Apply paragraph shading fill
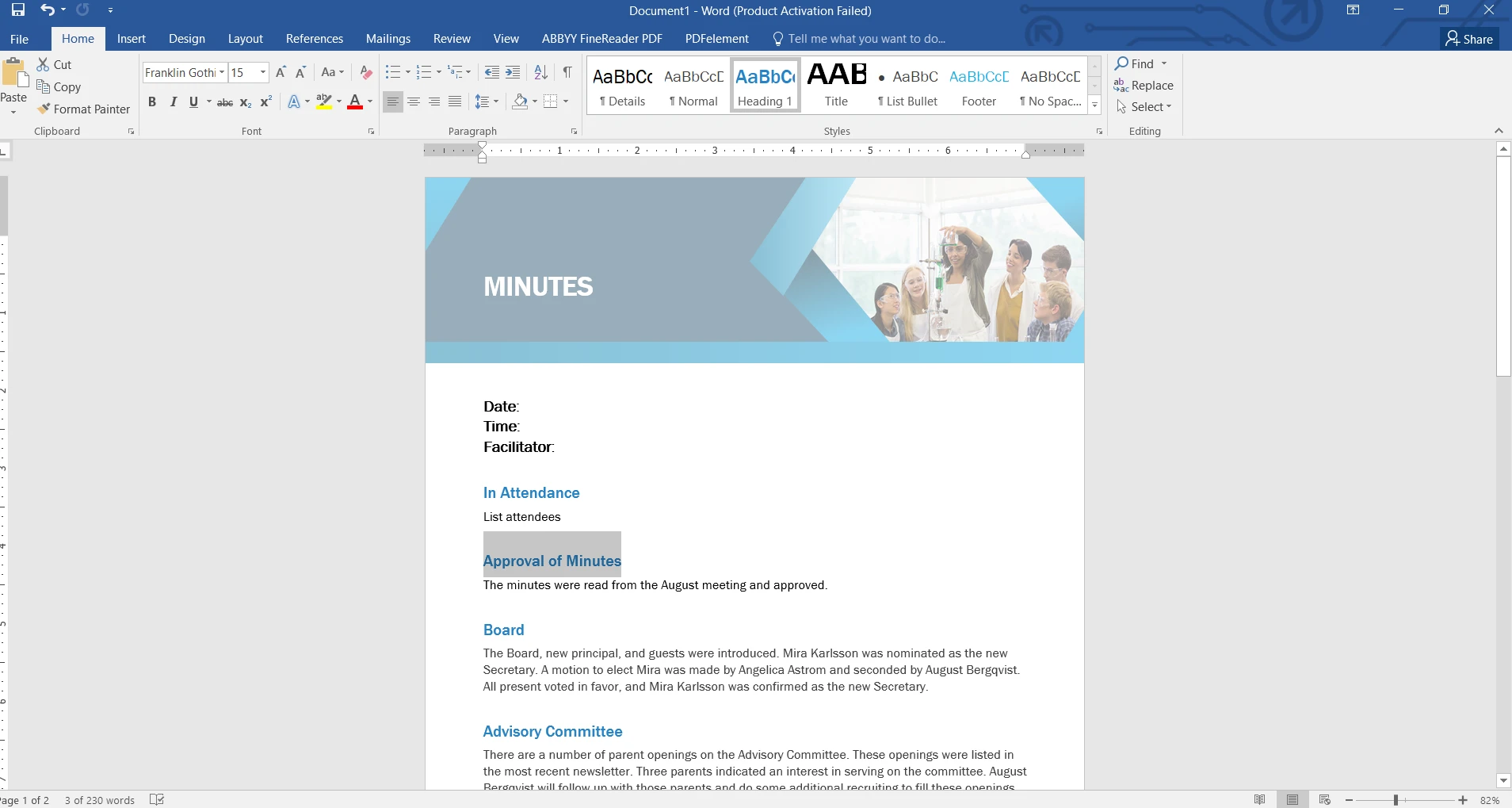Image resolution: width=1512 pixels, height=808 pixels. tap(520, 101)
